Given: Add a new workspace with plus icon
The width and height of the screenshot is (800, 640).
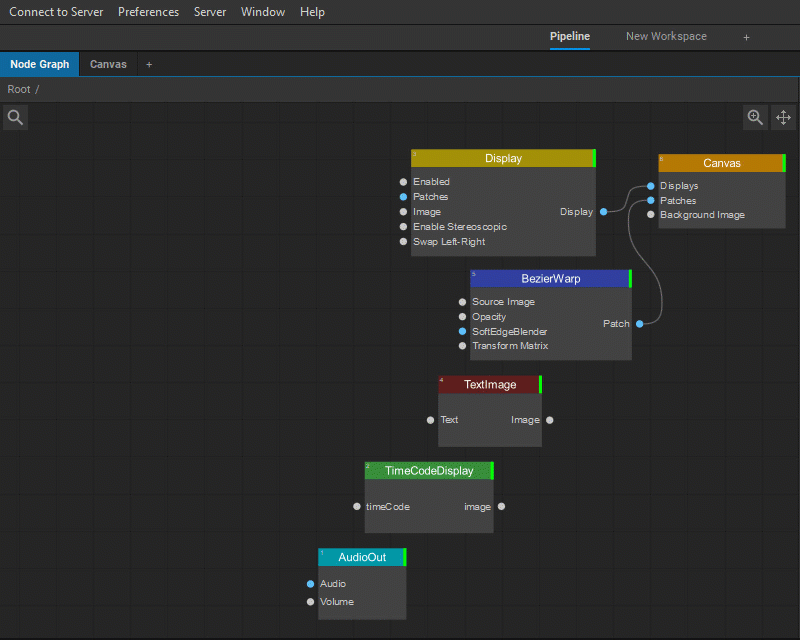Looking at the screenshot, I should point(746,37).
